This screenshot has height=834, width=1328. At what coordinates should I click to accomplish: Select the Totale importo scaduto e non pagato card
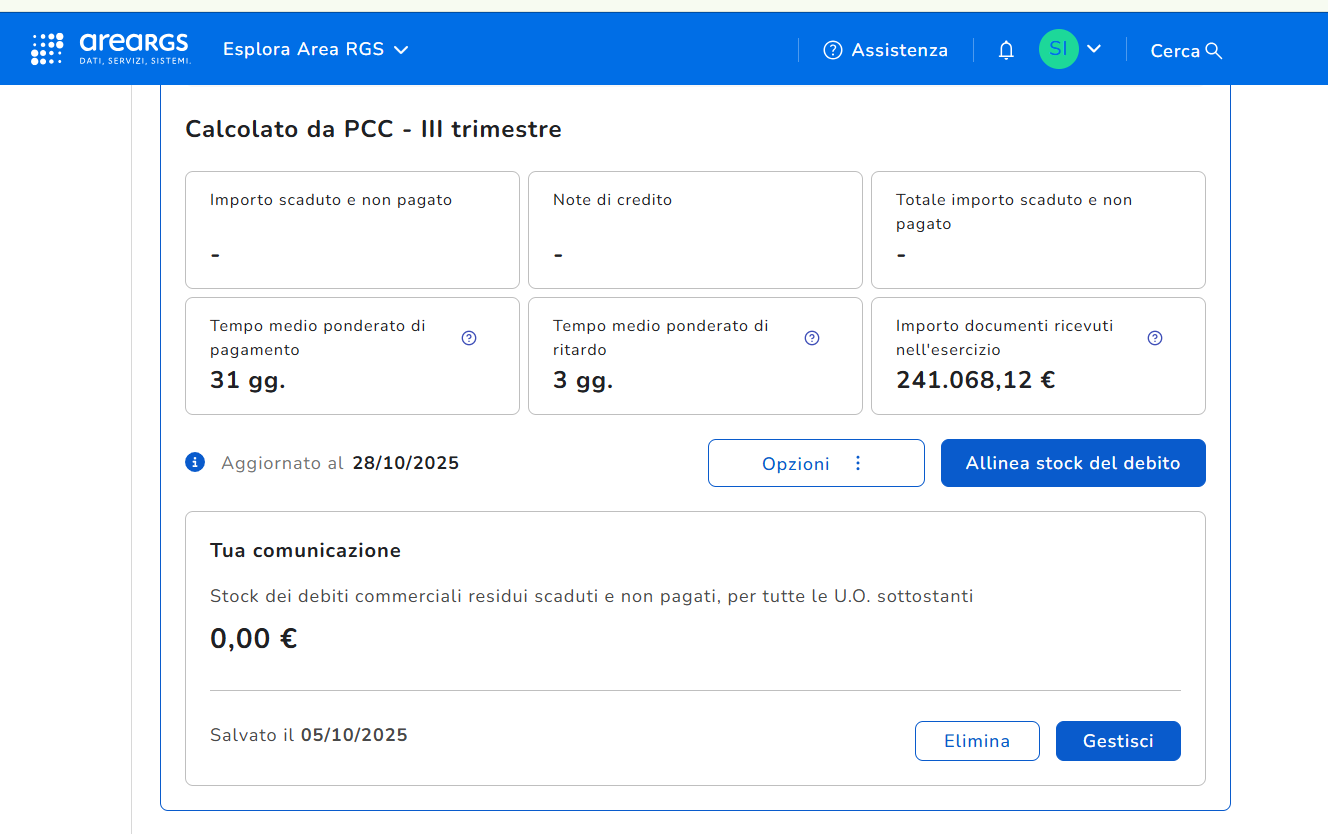[x=1038, y=230]
